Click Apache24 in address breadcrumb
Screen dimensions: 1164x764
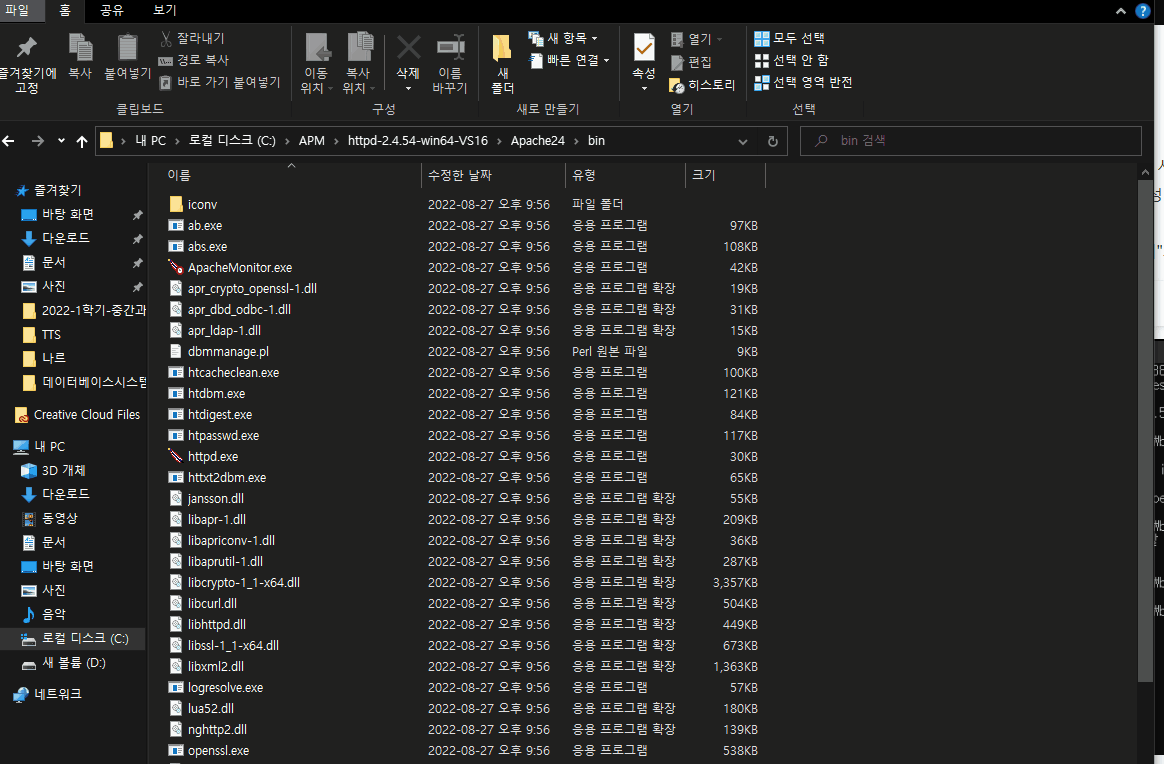pyautogui.click(x=537, y=140)
